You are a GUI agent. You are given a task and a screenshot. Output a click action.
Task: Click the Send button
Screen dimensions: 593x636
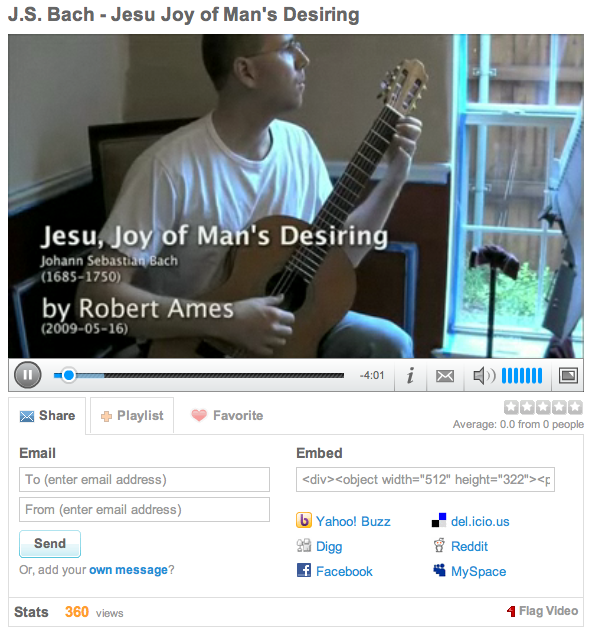[x=50, y=544]
